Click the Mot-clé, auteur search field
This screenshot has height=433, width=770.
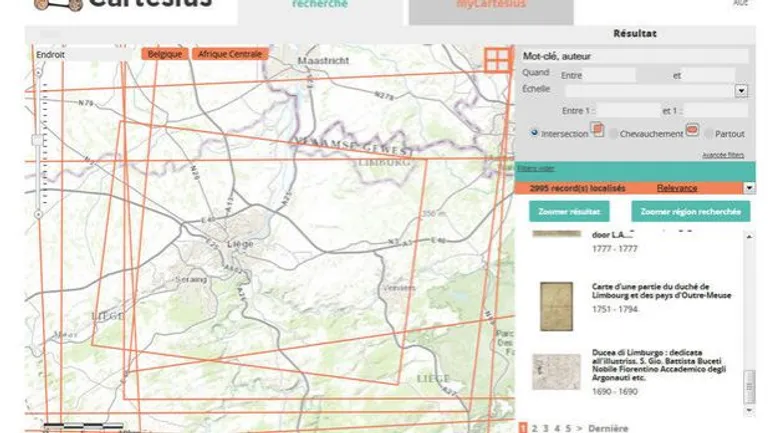click(635, 57)
